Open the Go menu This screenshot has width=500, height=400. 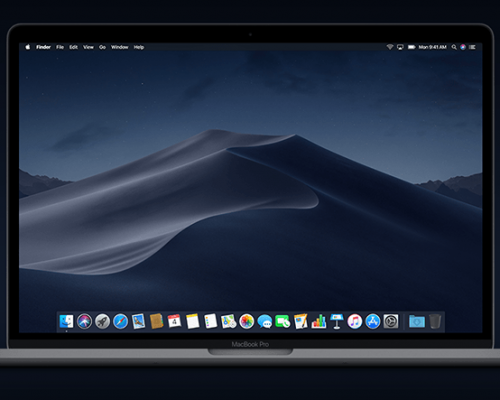point(102,47)
